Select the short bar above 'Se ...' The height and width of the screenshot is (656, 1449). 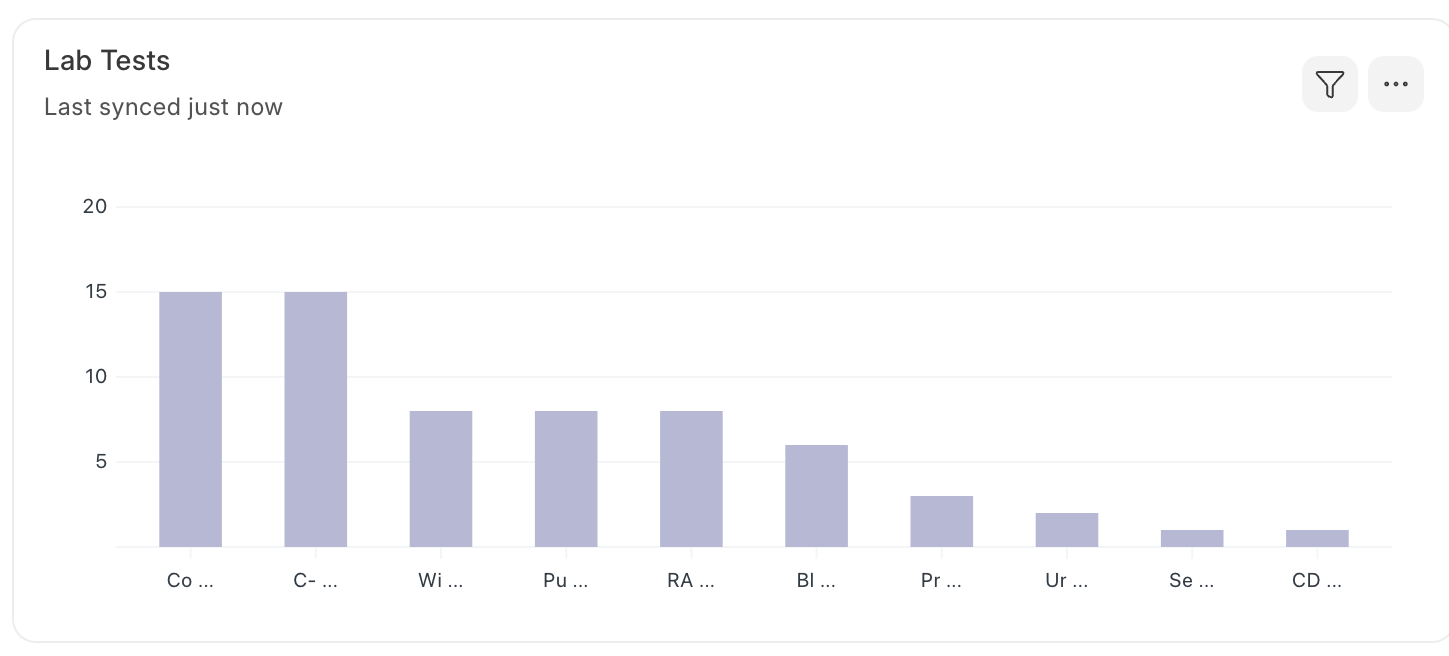coord(1192,538)
